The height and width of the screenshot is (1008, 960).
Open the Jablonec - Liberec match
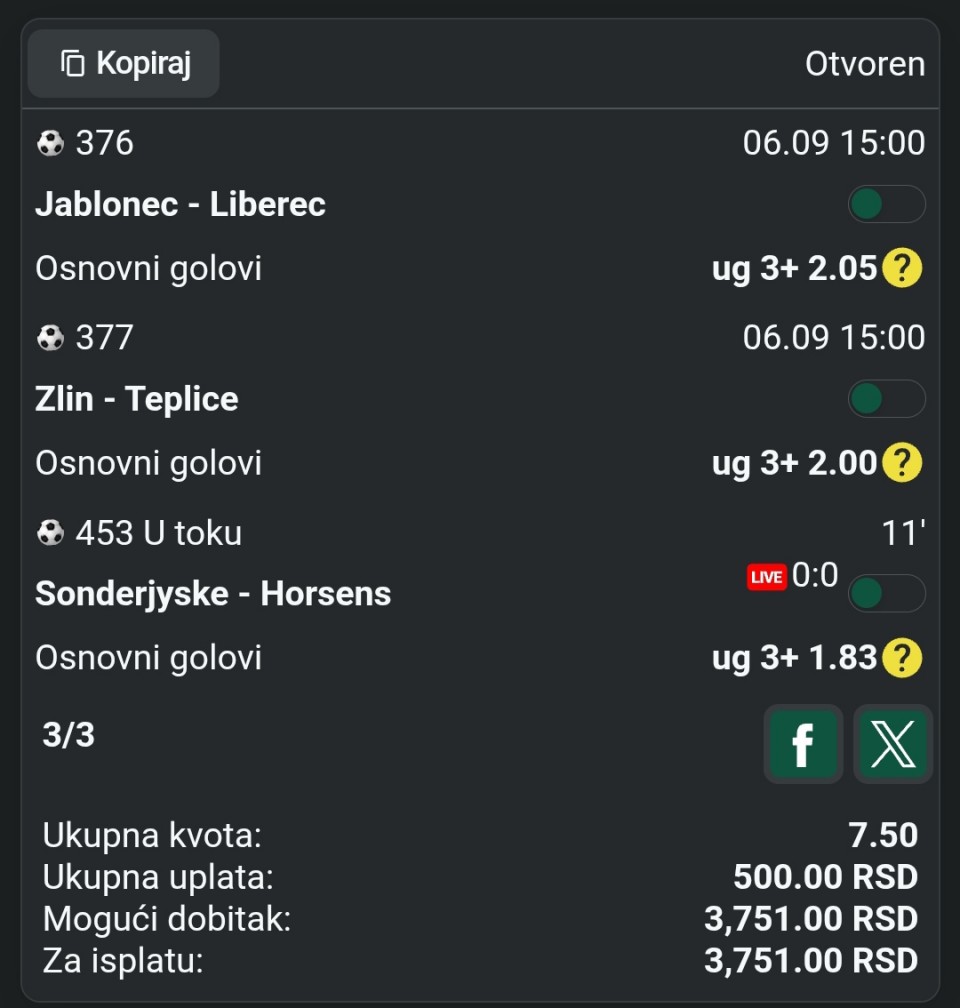pyautogui.click(x=180, y=204)
